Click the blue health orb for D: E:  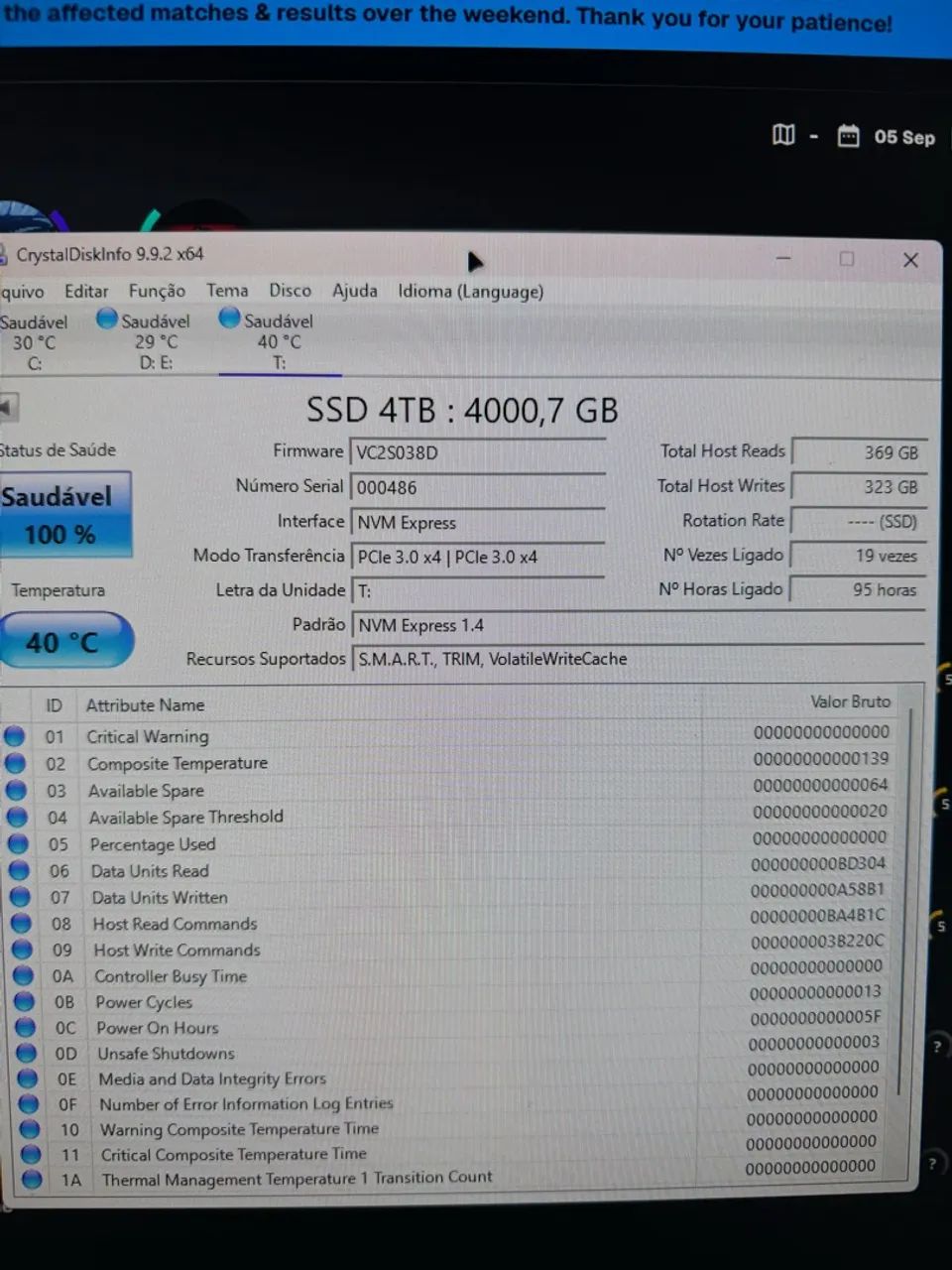coord(107,318)
